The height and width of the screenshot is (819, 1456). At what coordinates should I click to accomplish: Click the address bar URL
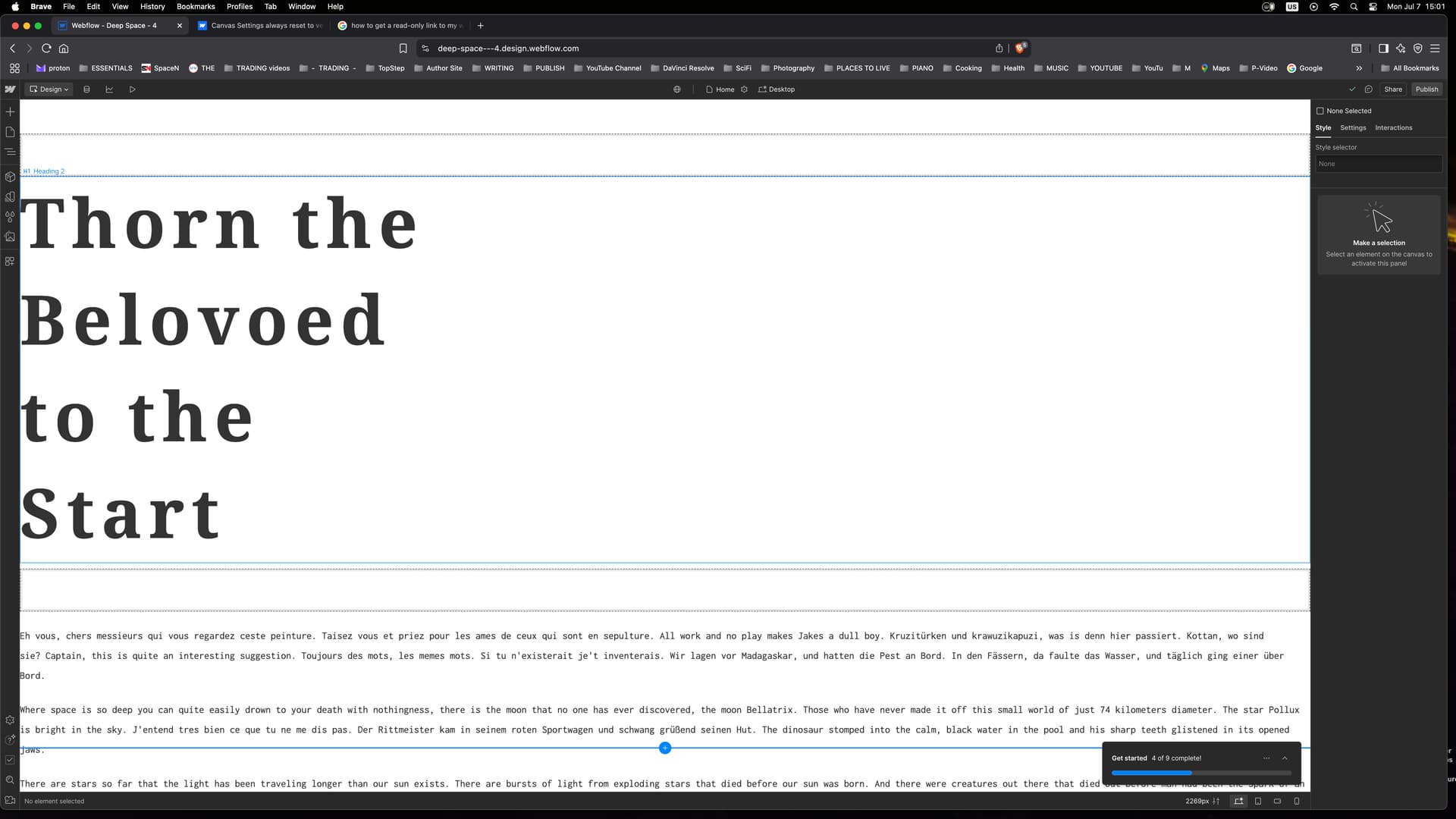[508, 48]
